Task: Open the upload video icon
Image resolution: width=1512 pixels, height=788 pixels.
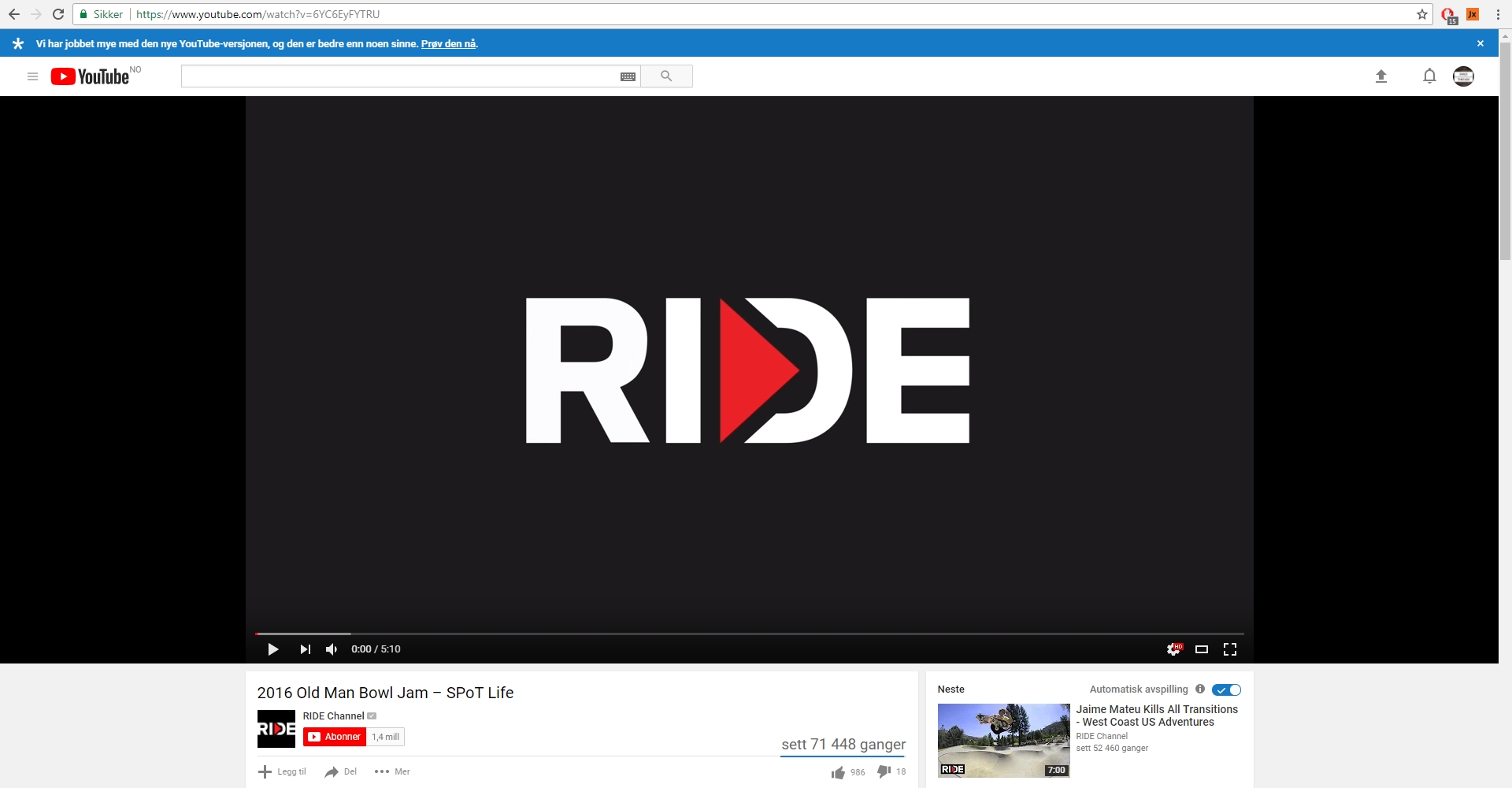Action: click(1380, 76)
